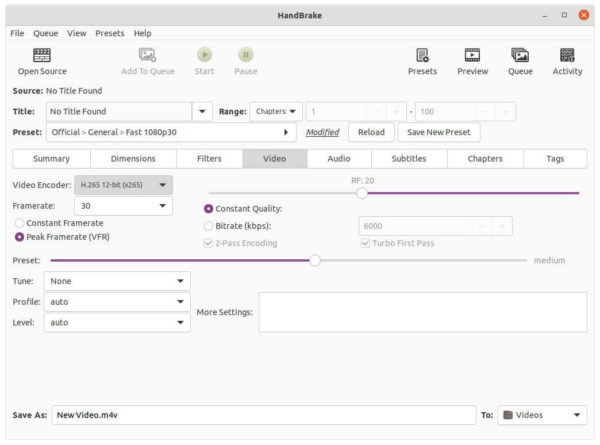Click the More Settings text box
The image size is (600, 445).
(422, 312)
